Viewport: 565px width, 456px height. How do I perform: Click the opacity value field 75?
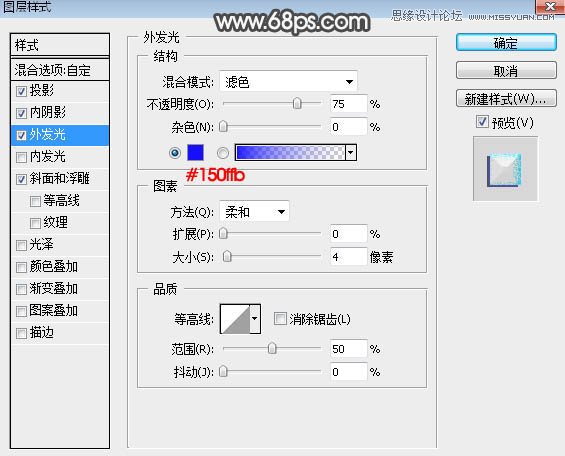tap(348, 104)
